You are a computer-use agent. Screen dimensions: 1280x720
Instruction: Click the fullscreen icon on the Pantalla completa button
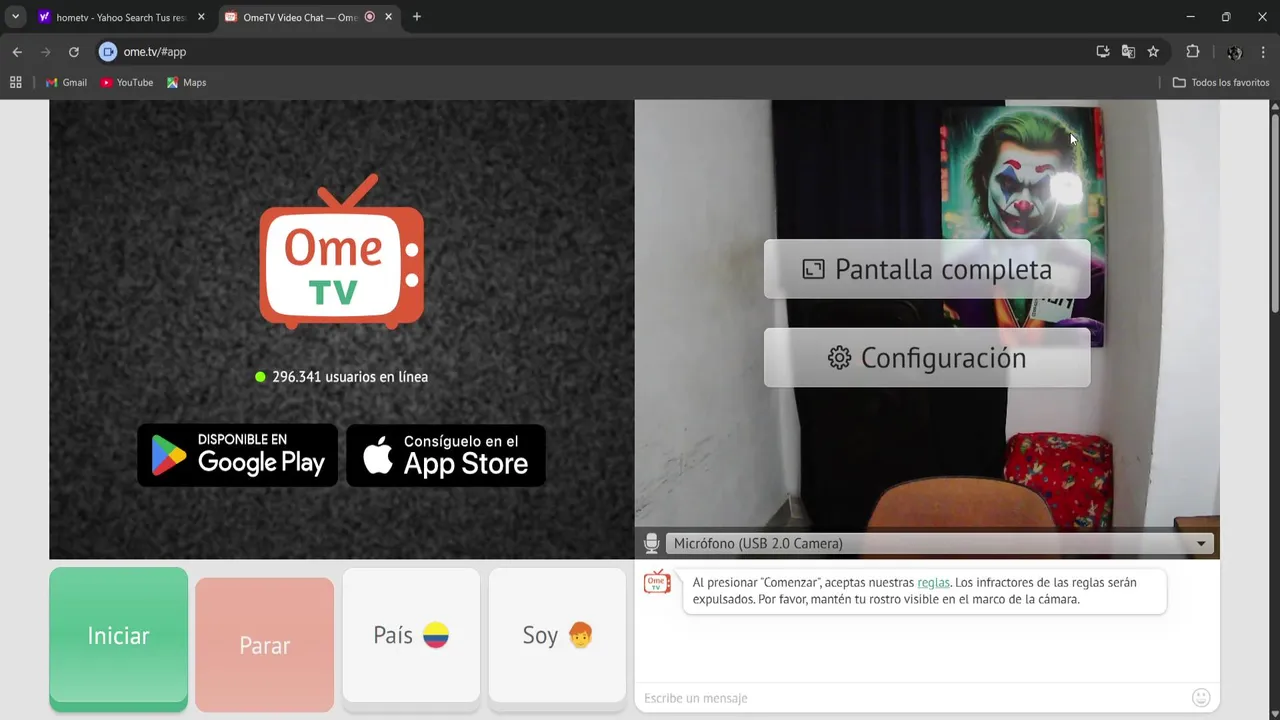coord(813,269)
